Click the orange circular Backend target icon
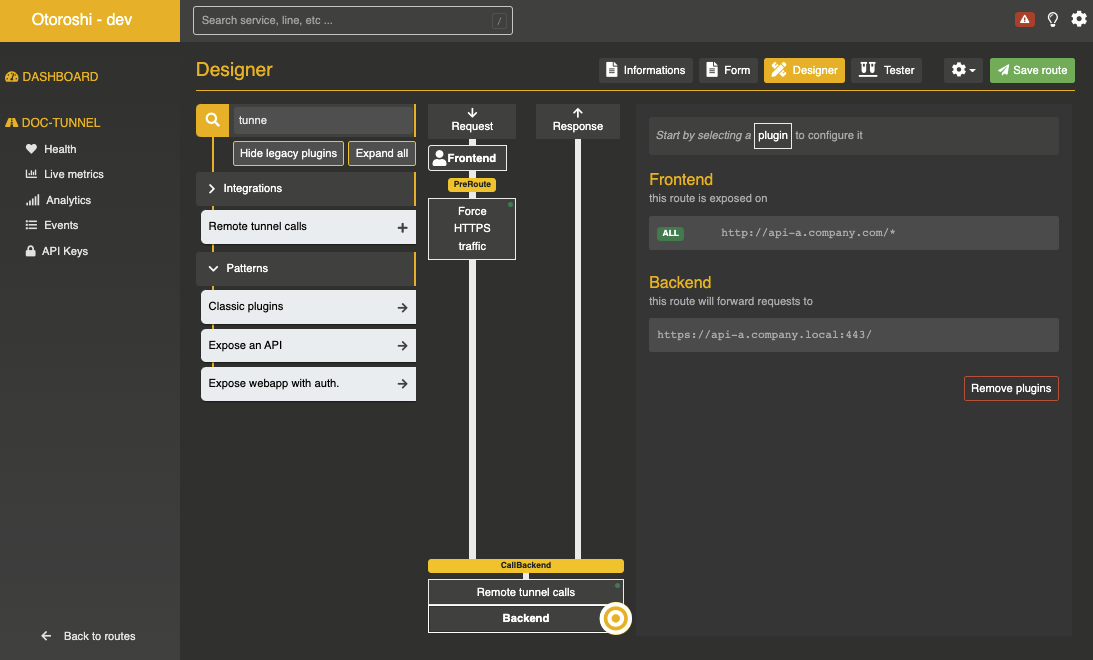The width and height of the screenshot is (1093, 660). tap(616, 619)
